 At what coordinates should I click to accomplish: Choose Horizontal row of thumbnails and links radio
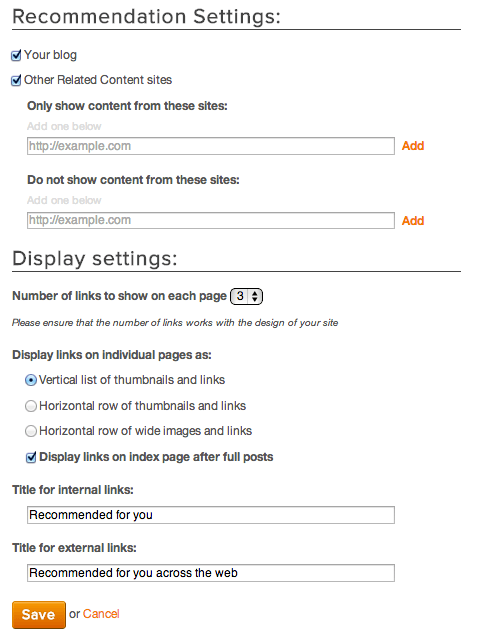31,406
